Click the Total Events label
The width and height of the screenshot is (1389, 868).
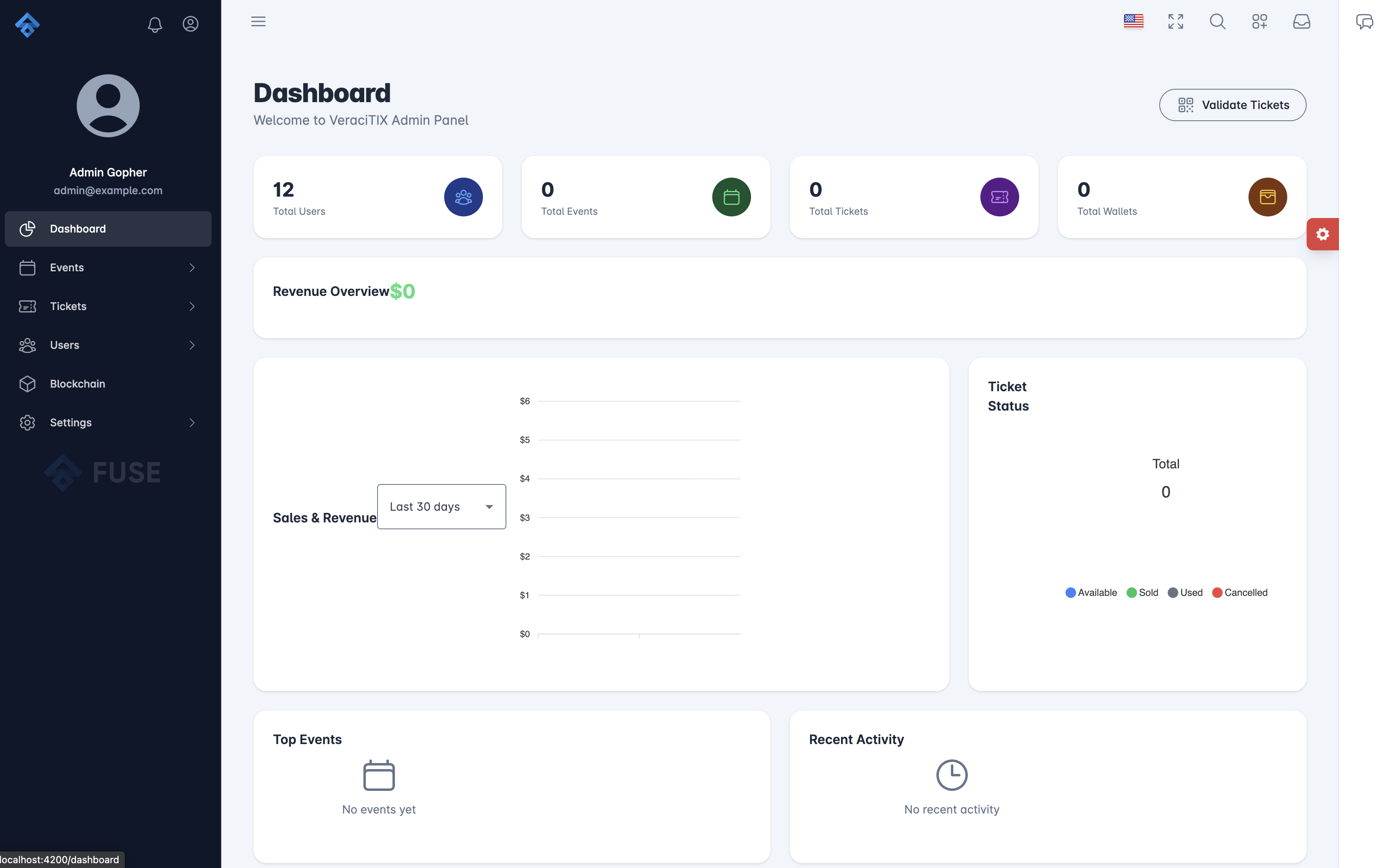(x=569, y=211)
